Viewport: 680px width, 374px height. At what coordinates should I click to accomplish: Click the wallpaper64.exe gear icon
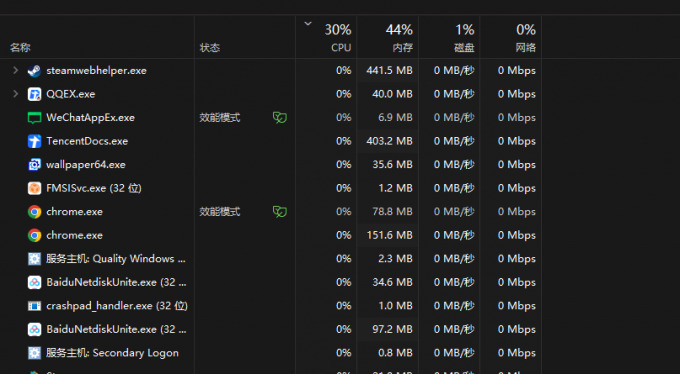click(x=34, y=164)
